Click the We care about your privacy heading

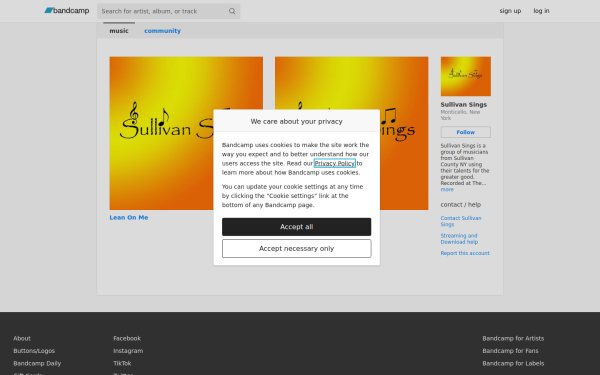point(297,121)
